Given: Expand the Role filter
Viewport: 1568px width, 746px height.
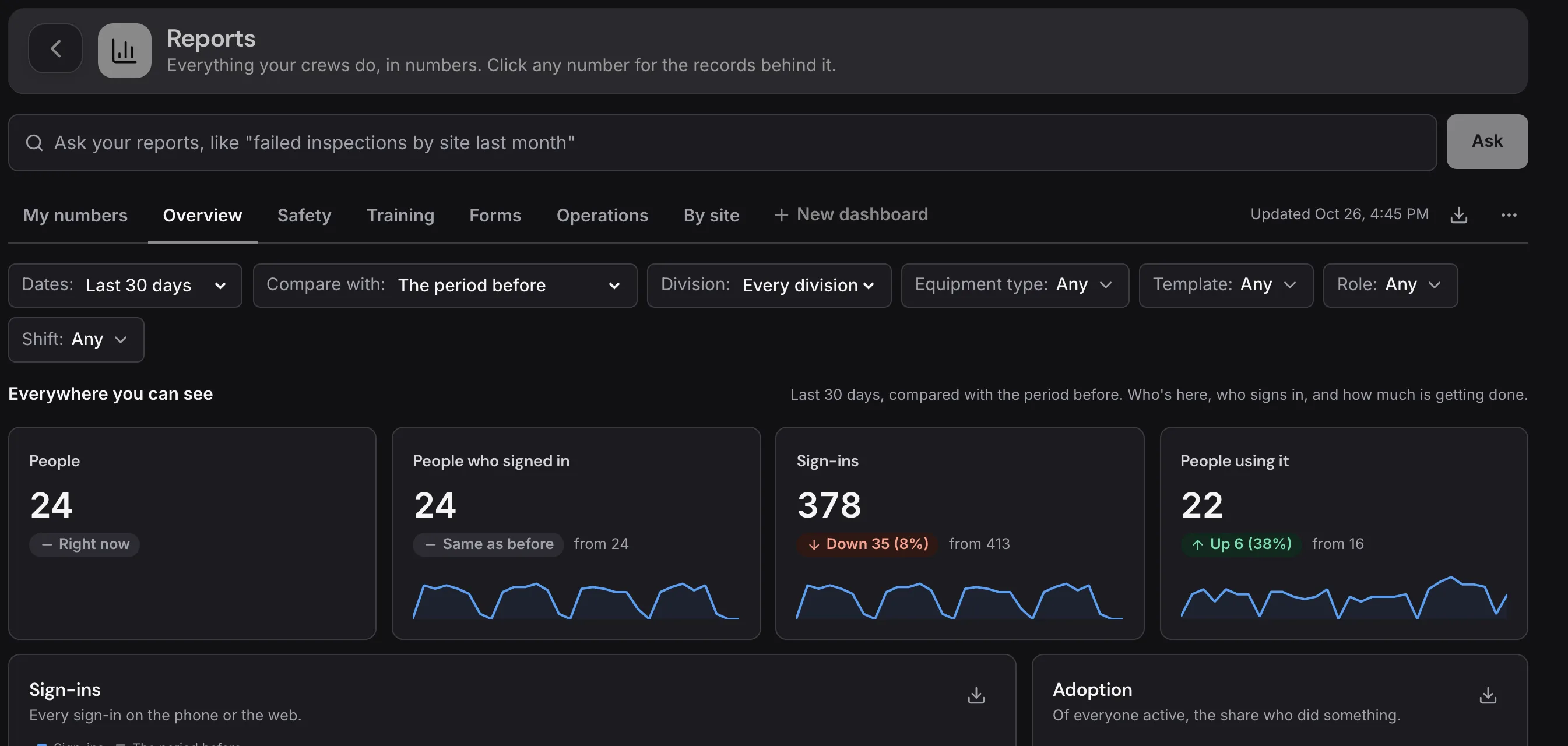Looking at the screenshot, I should point(1390,286).
